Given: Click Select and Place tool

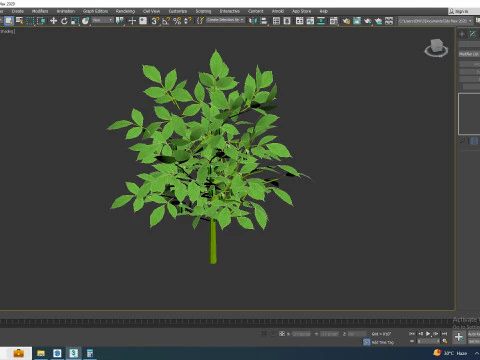Looking at the screenshot, I should 86,21.
